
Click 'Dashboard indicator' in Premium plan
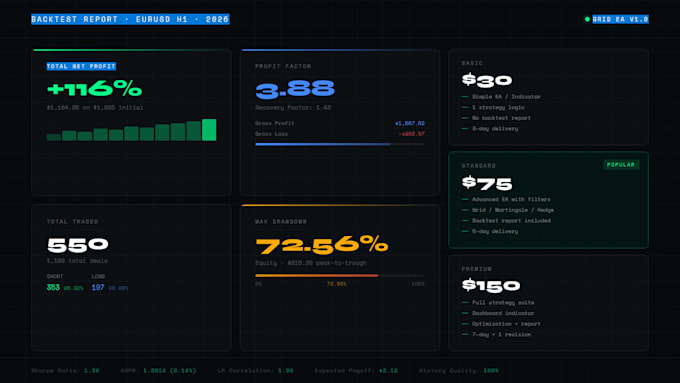[x=503, y=313]
